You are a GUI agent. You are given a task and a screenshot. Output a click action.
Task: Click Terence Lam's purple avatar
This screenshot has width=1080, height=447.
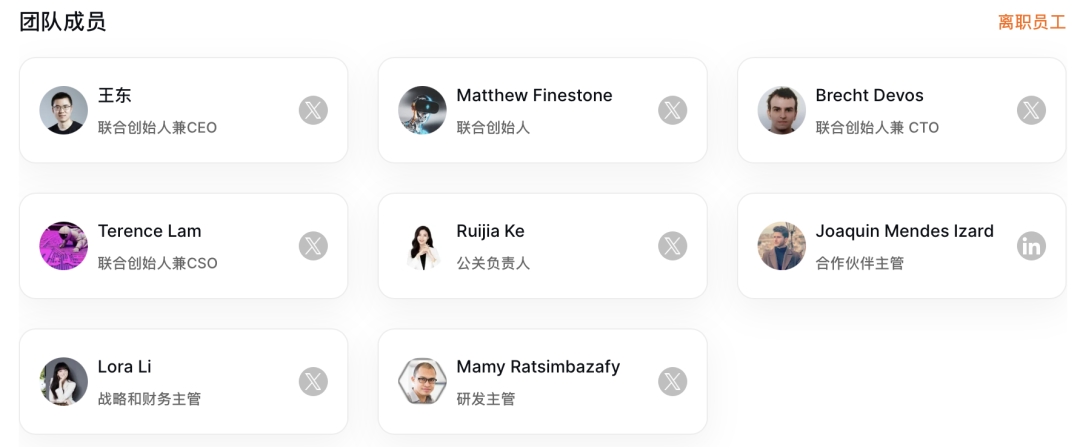coord(64,246)
